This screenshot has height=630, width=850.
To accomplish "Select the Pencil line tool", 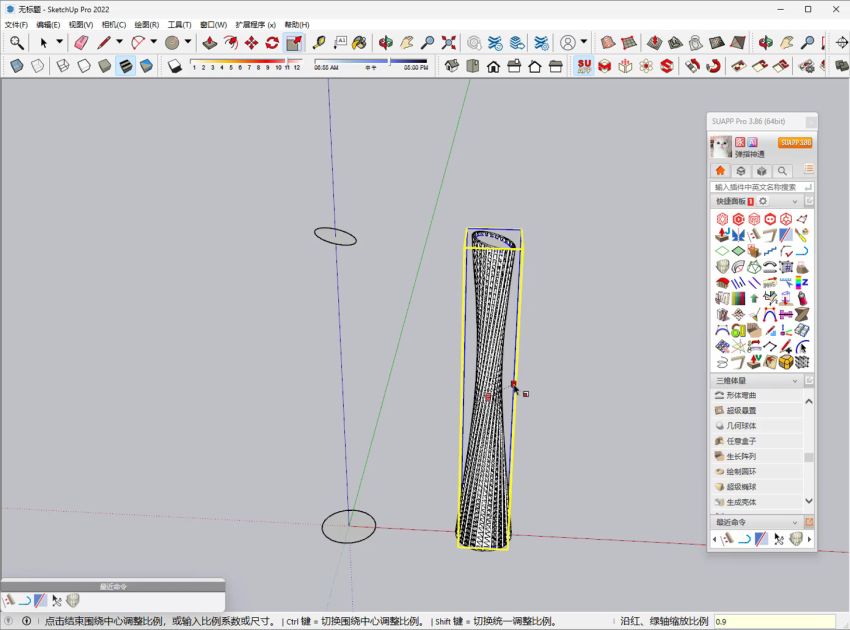I will click(x=104, y=43).
